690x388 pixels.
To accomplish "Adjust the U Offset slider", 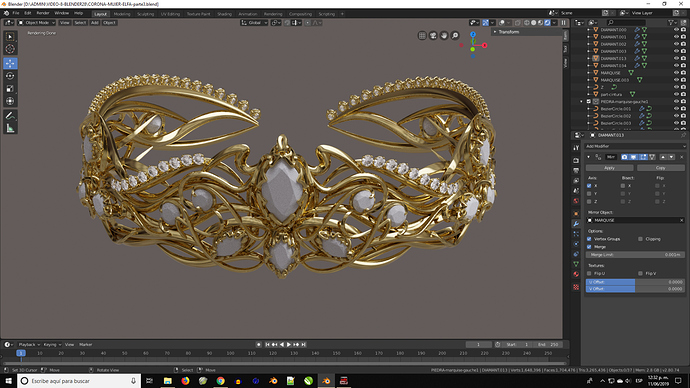I will pyautogui.click(x=635, y=282).
